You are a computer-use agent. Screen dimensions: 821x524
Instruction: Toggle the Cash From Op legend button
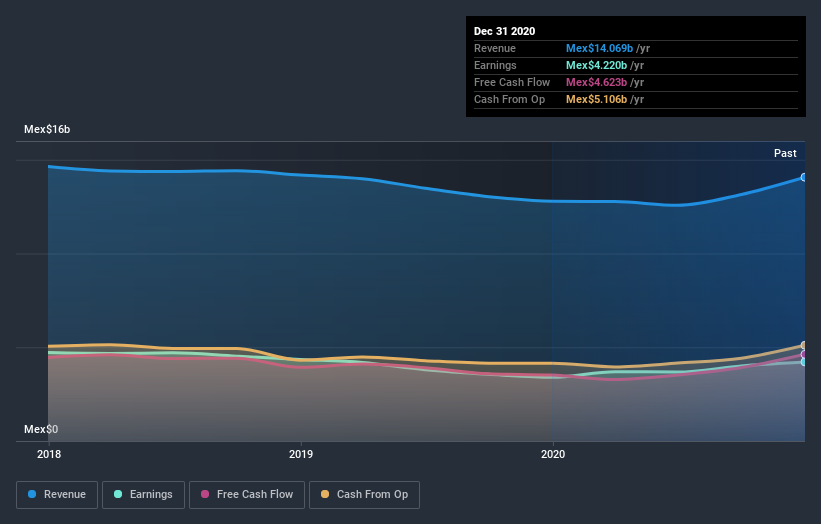click(x=364, y=495)
